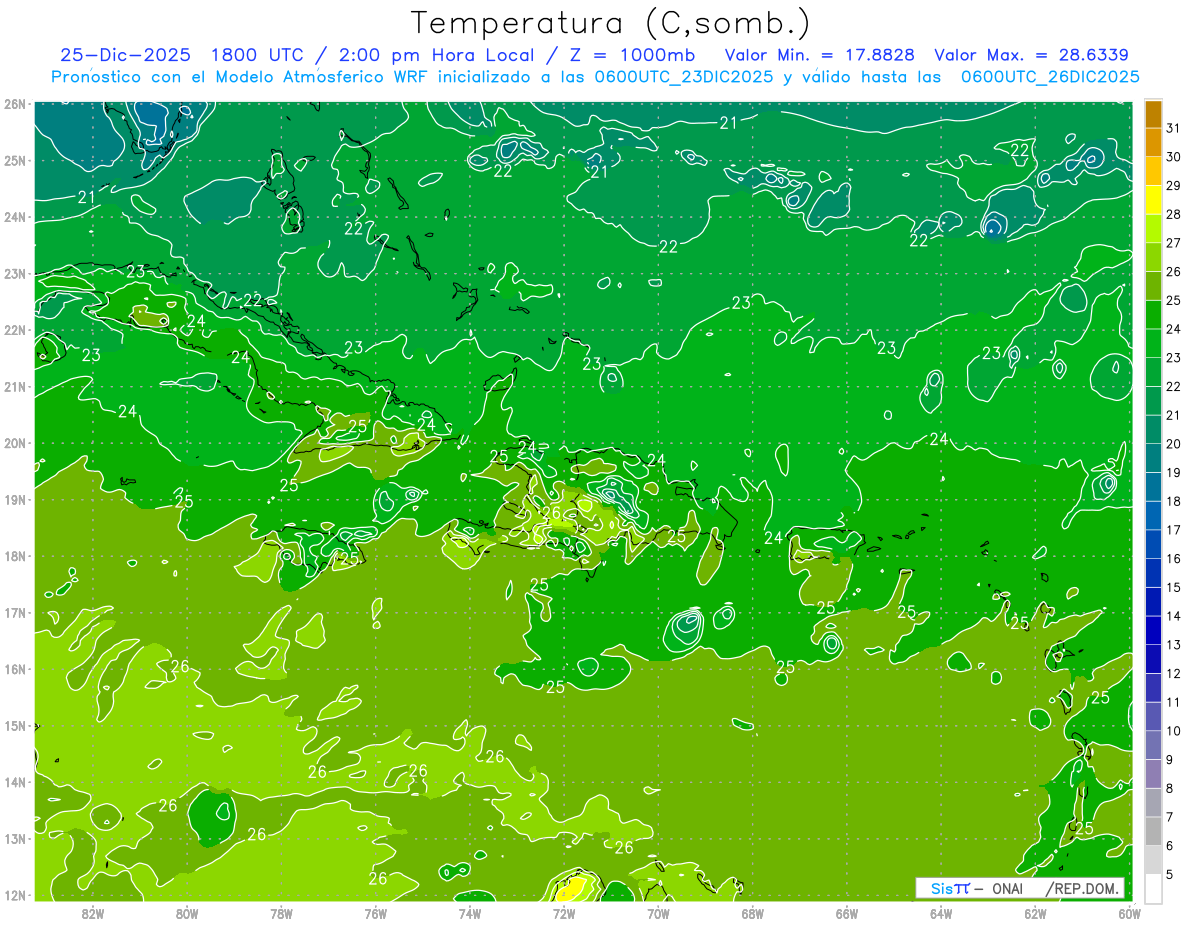Click the 23N latitude axis label

(x=15, y=273)
